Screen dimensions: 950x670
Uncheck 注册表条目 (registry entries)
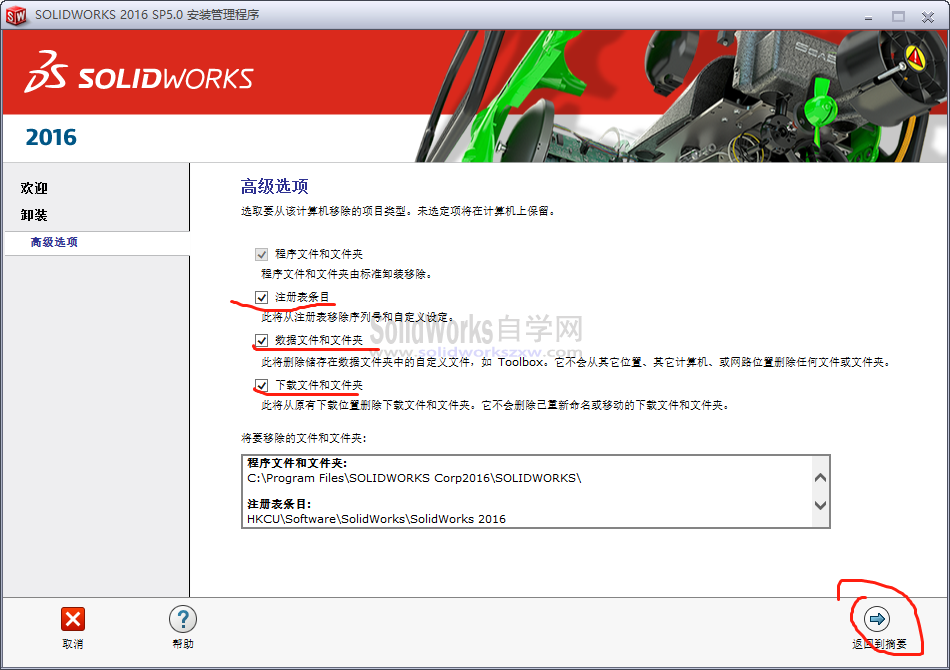[263, 297]
